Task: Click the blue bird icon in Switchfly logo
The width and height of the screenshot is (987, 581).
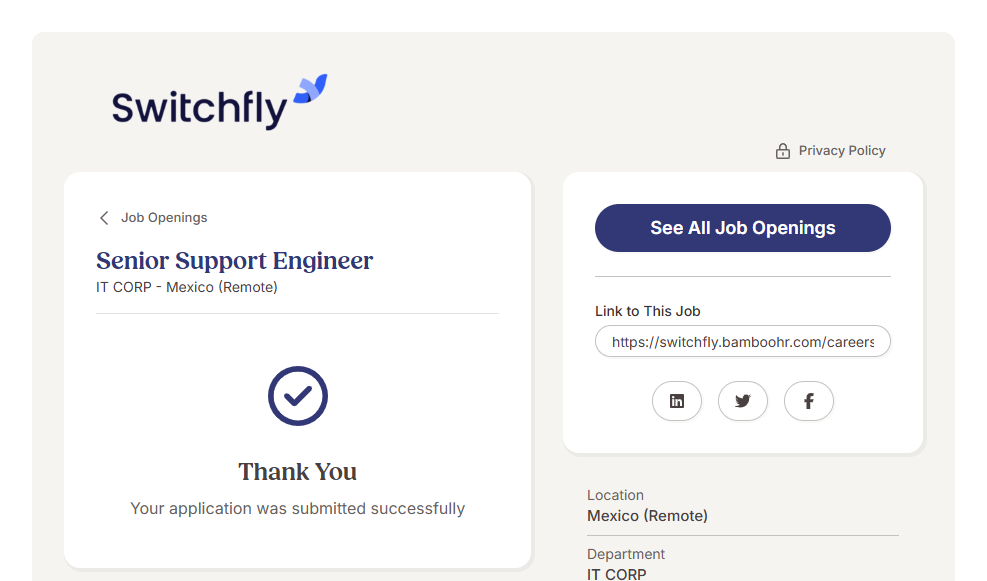Action: click(x=310, y=89)
